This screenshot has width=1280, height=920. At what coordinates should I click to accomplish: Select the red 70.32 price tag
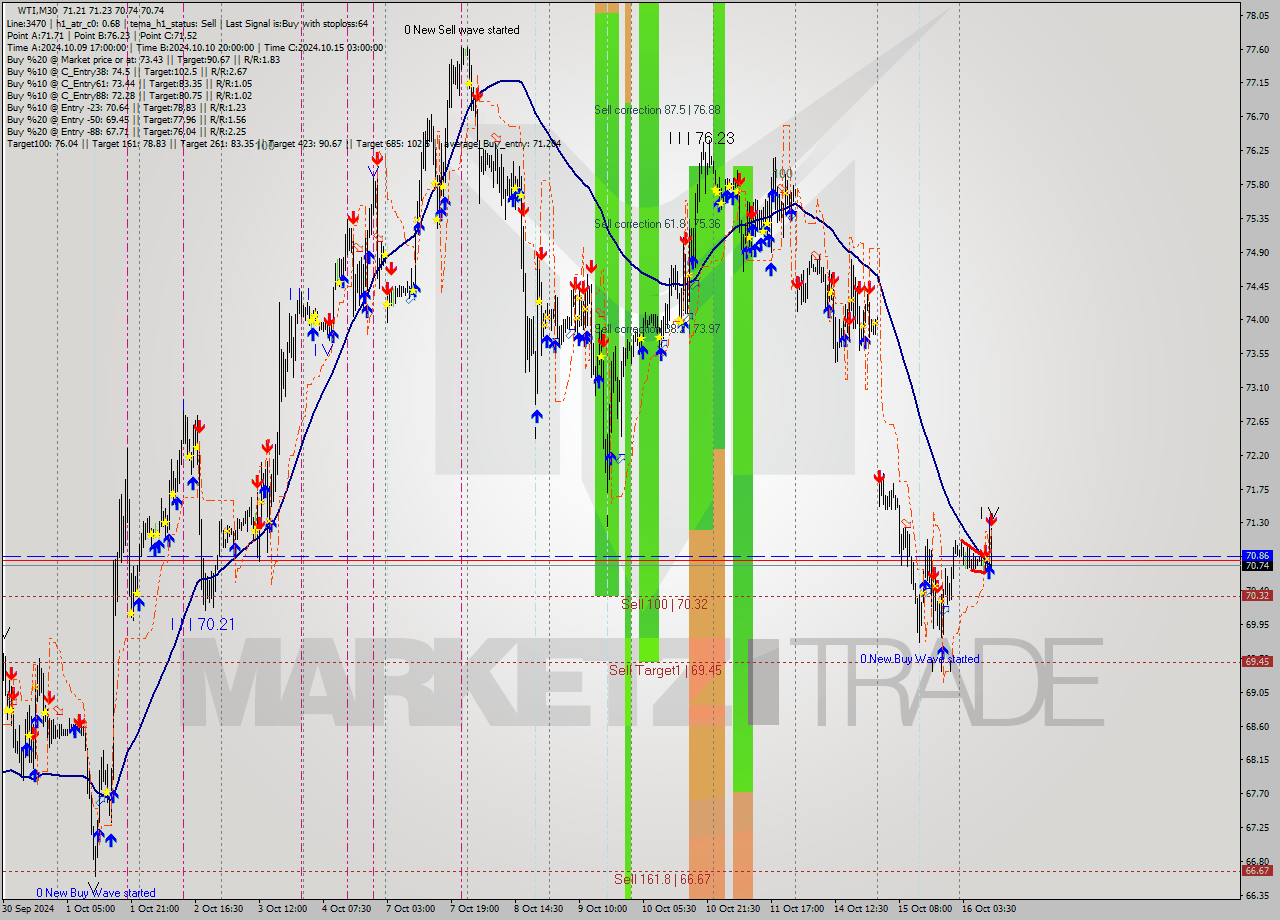1256,595
